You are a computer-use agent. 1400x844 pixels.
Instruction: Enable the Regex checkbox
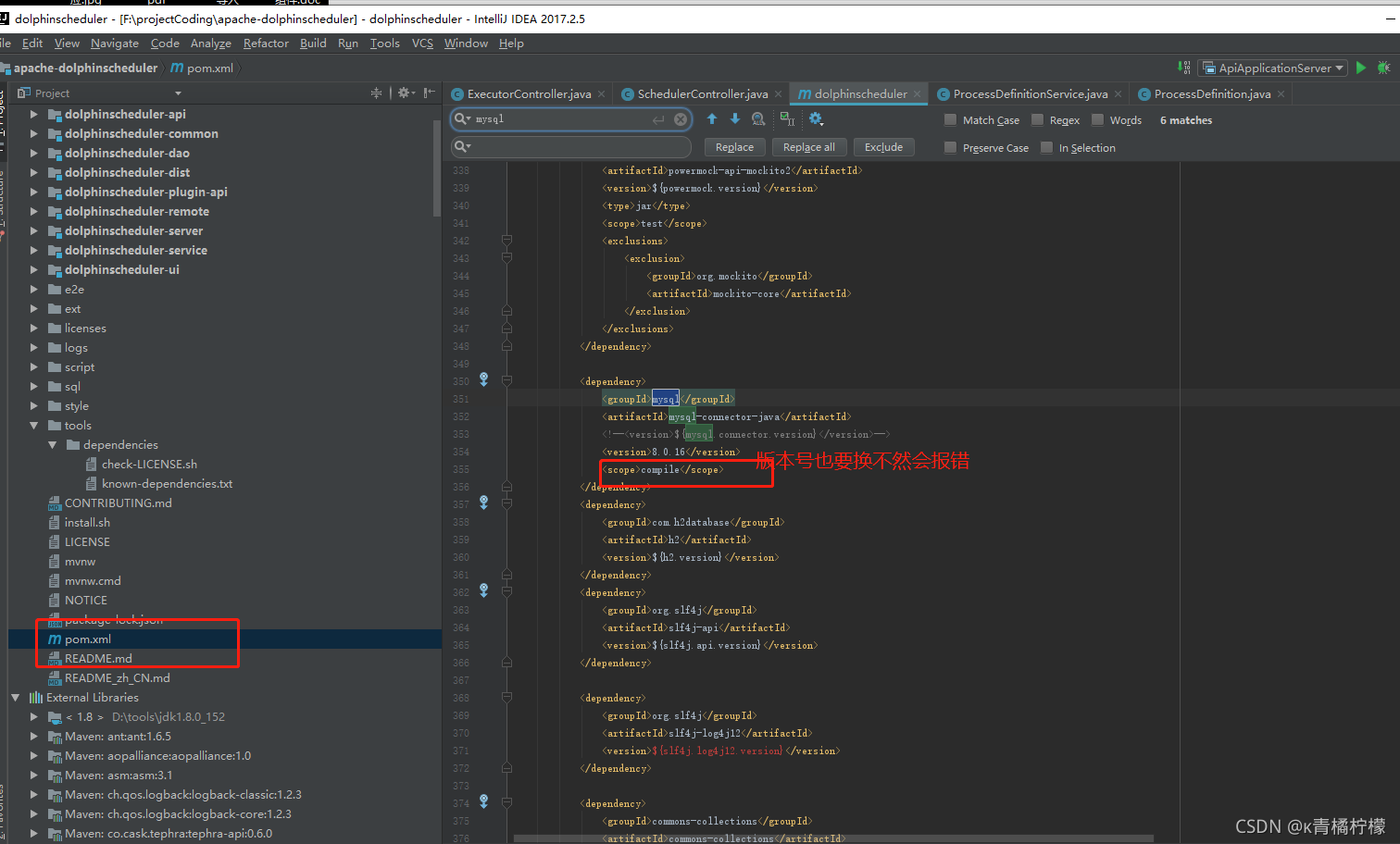click(x=1037, y=119)
